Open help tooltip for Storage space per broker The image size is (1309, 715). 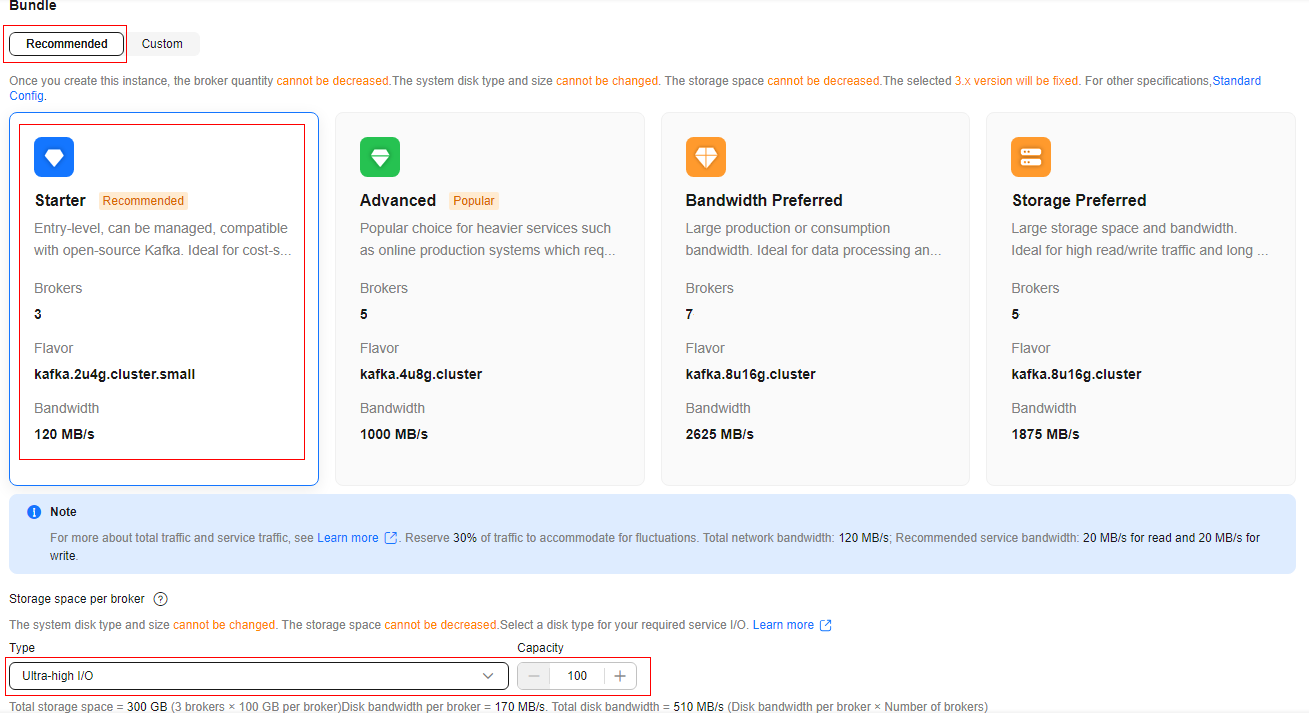point(160,599)
